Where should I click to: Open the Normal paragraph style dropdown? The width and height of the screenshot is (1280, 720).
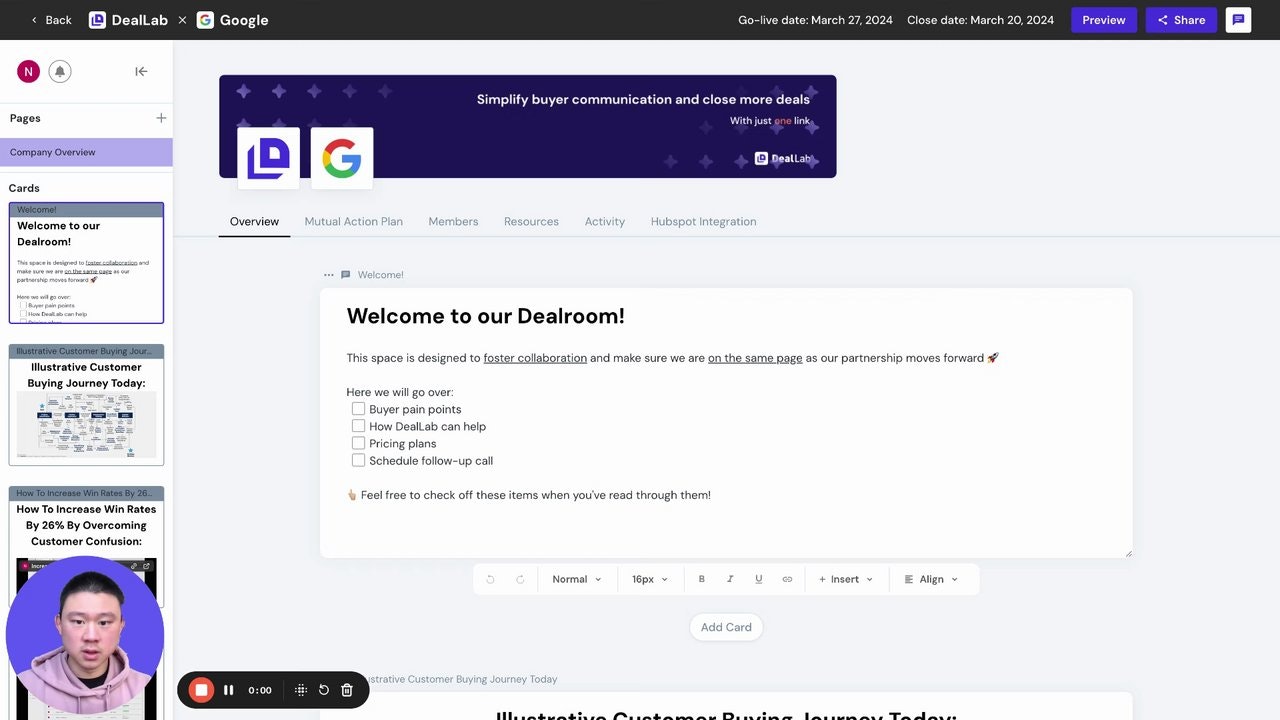[576, 578]
